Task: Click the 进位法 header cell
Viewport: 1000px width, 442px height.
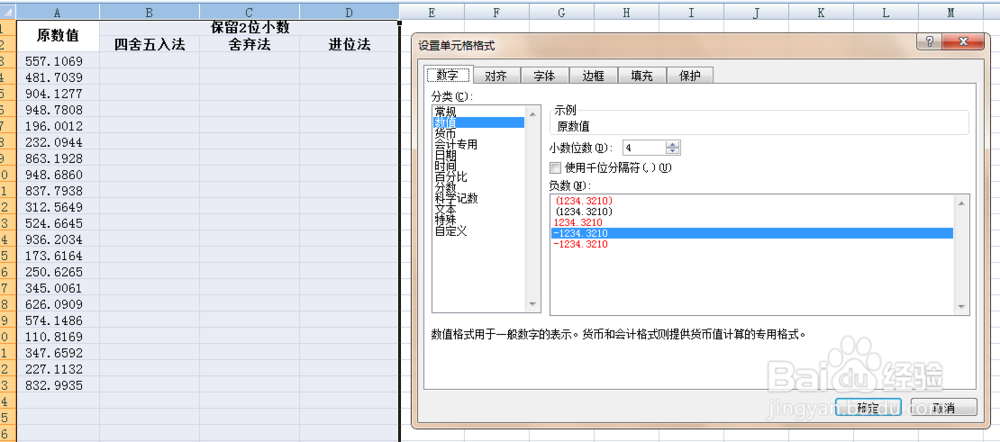Action: click(x=349, y=44)
